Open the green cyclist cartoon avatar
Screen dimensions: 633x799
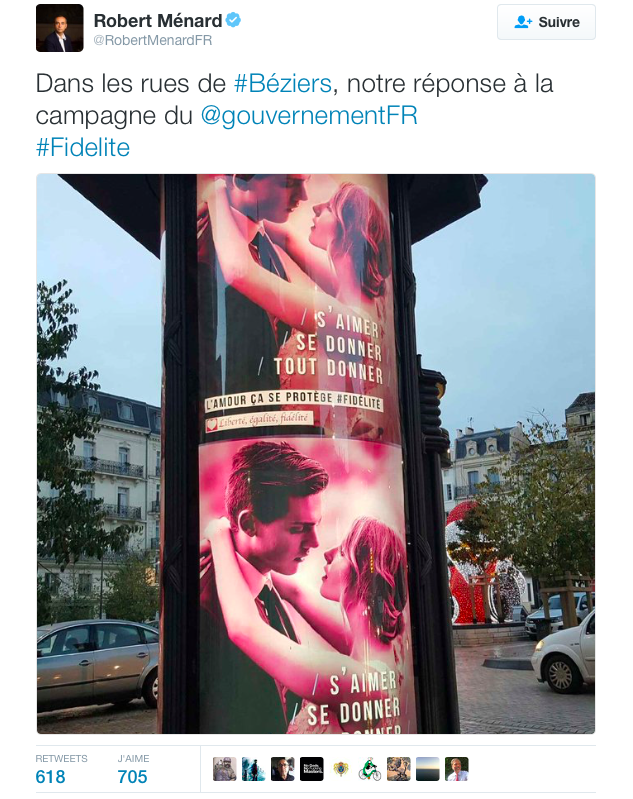370,769
